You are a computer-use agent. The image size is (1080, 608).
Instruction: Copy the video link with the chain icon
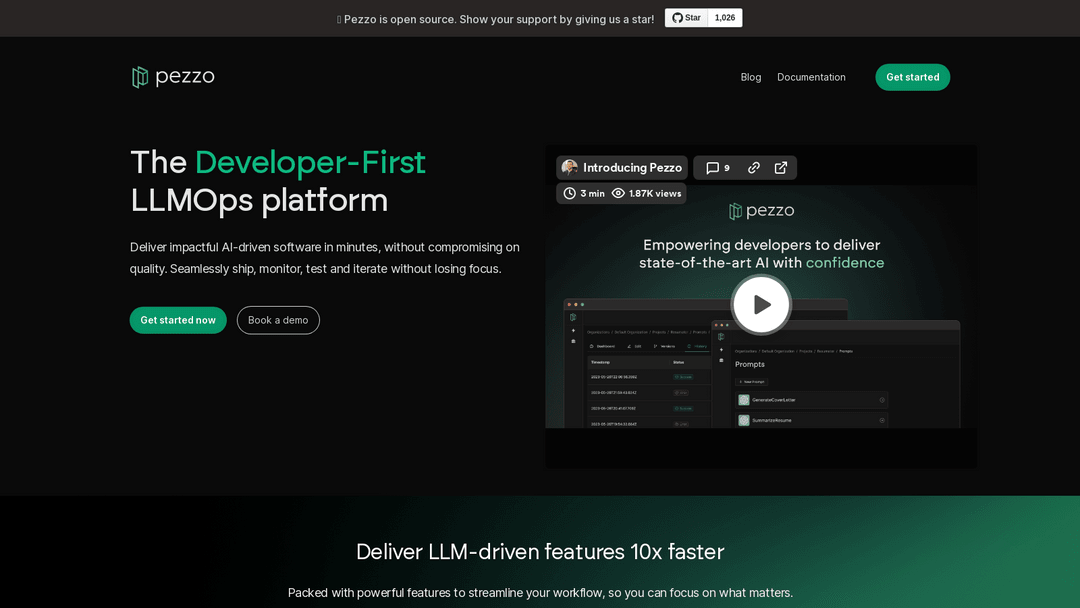tap(754, 168)
